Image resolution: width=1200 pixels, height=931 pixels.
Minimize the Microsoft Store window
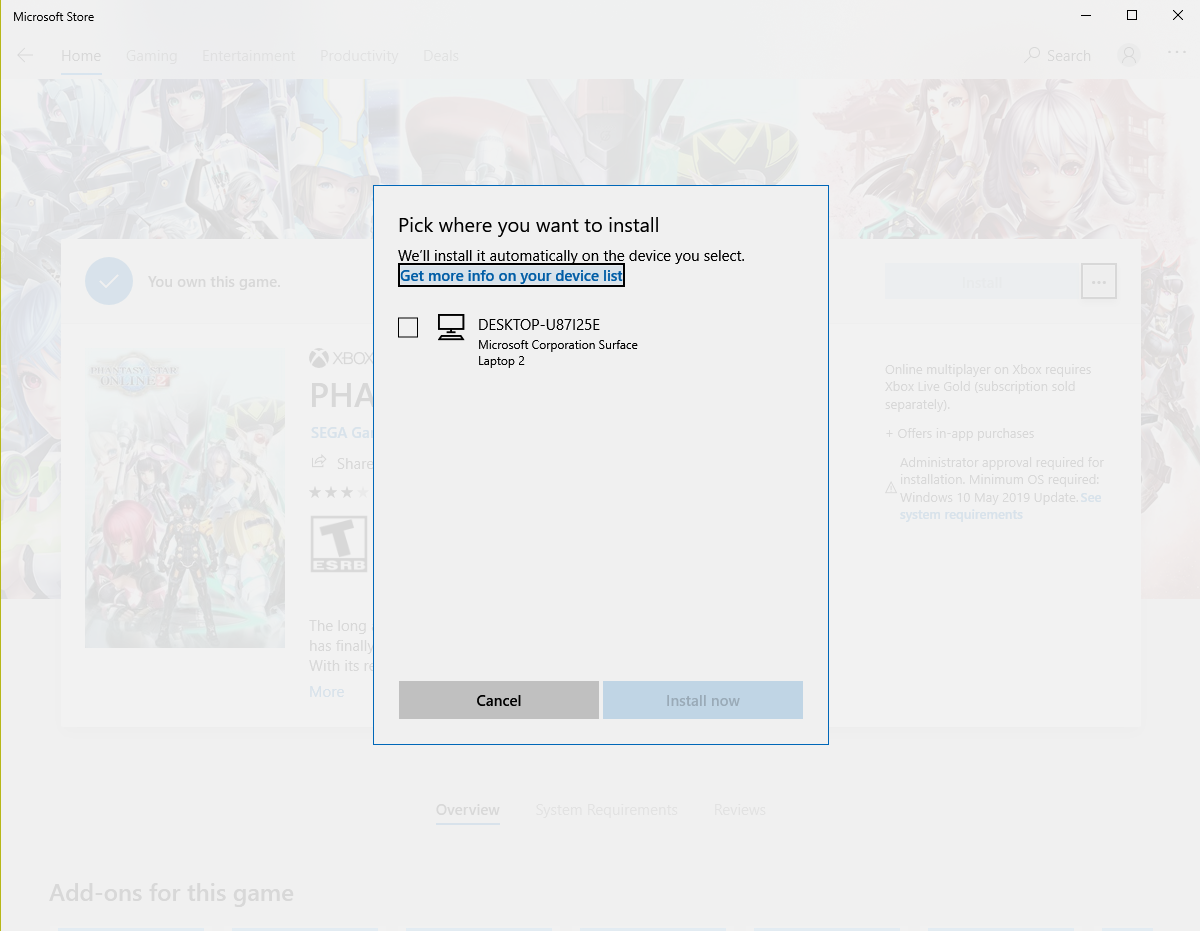(x=1086, y=15)
